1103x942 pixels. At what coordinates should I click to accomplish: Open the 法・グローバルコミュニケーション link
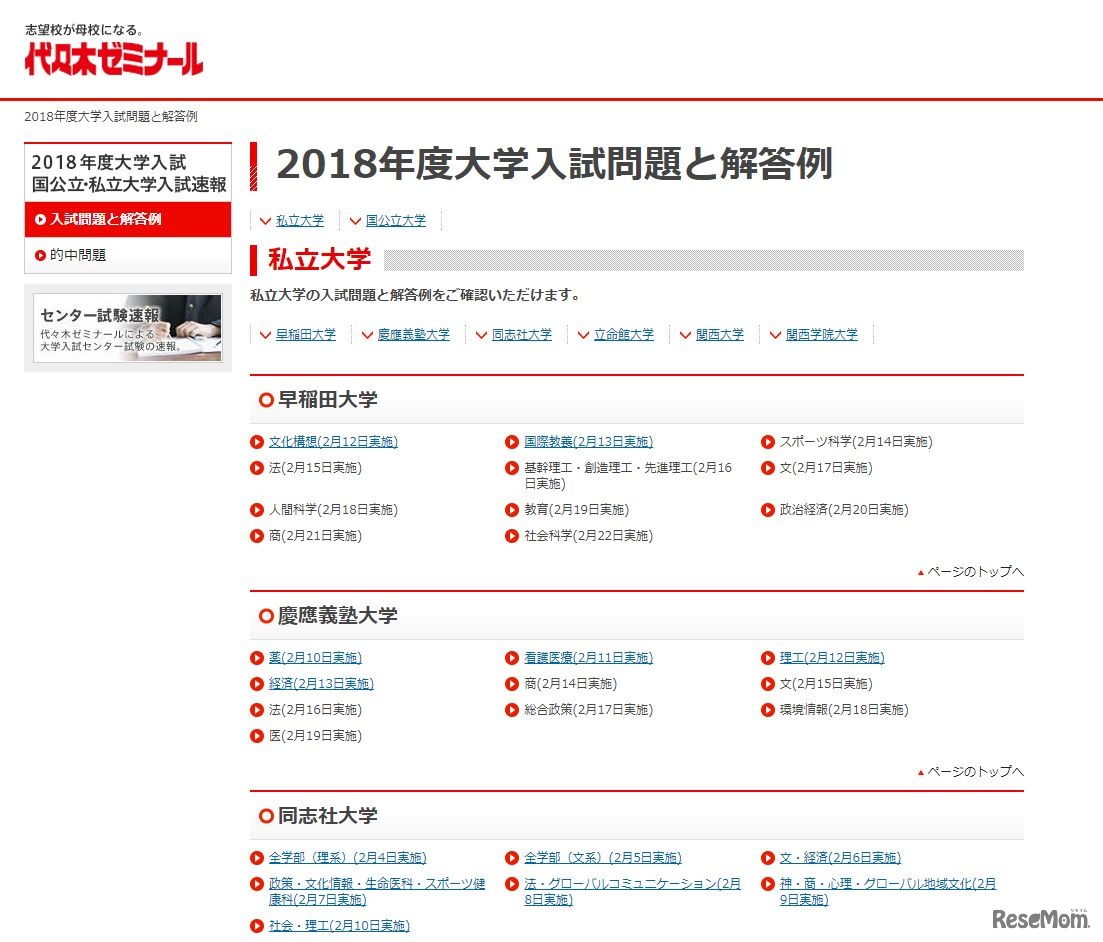pos(625,884)
